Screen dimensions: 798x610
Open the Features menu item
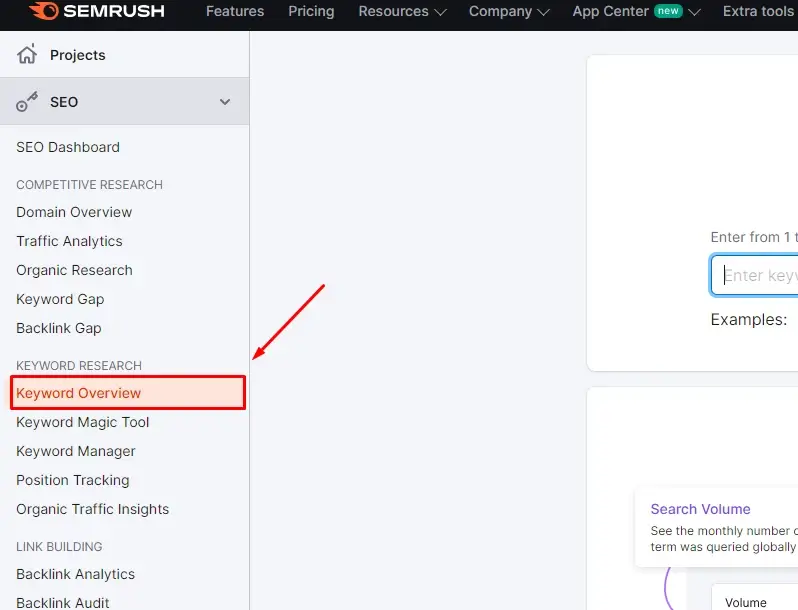point(235,11)
